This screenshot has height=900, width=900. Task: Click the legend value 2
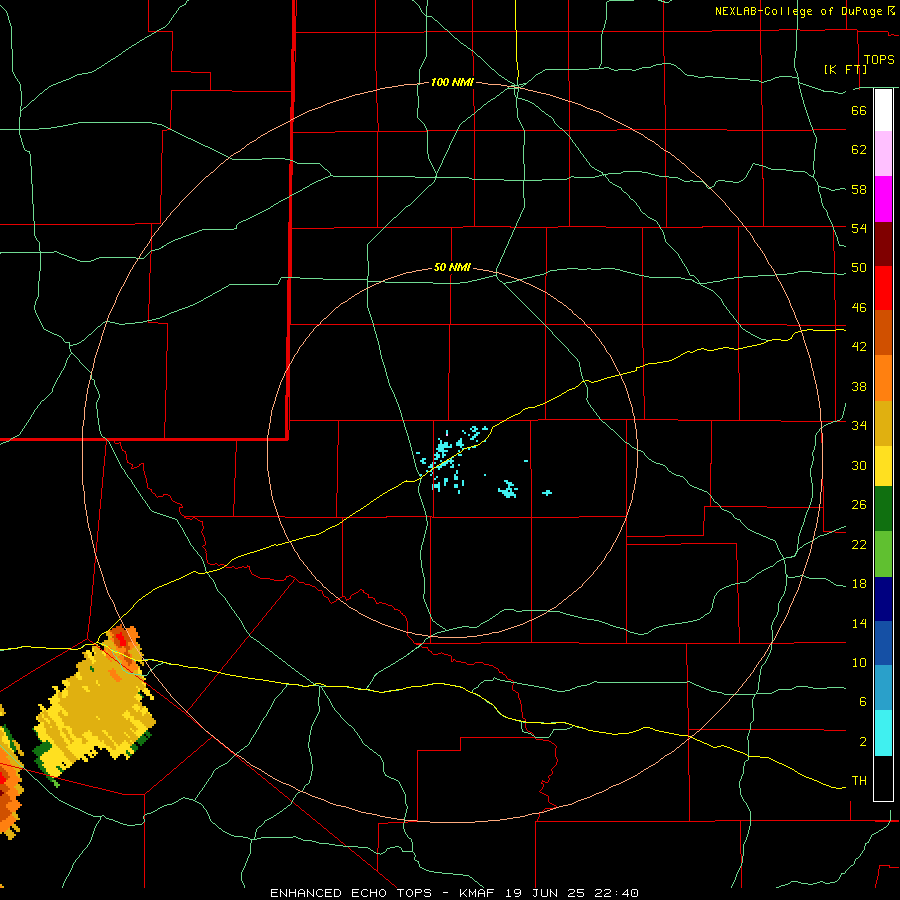pyautogui.click(x=862, y=742)
